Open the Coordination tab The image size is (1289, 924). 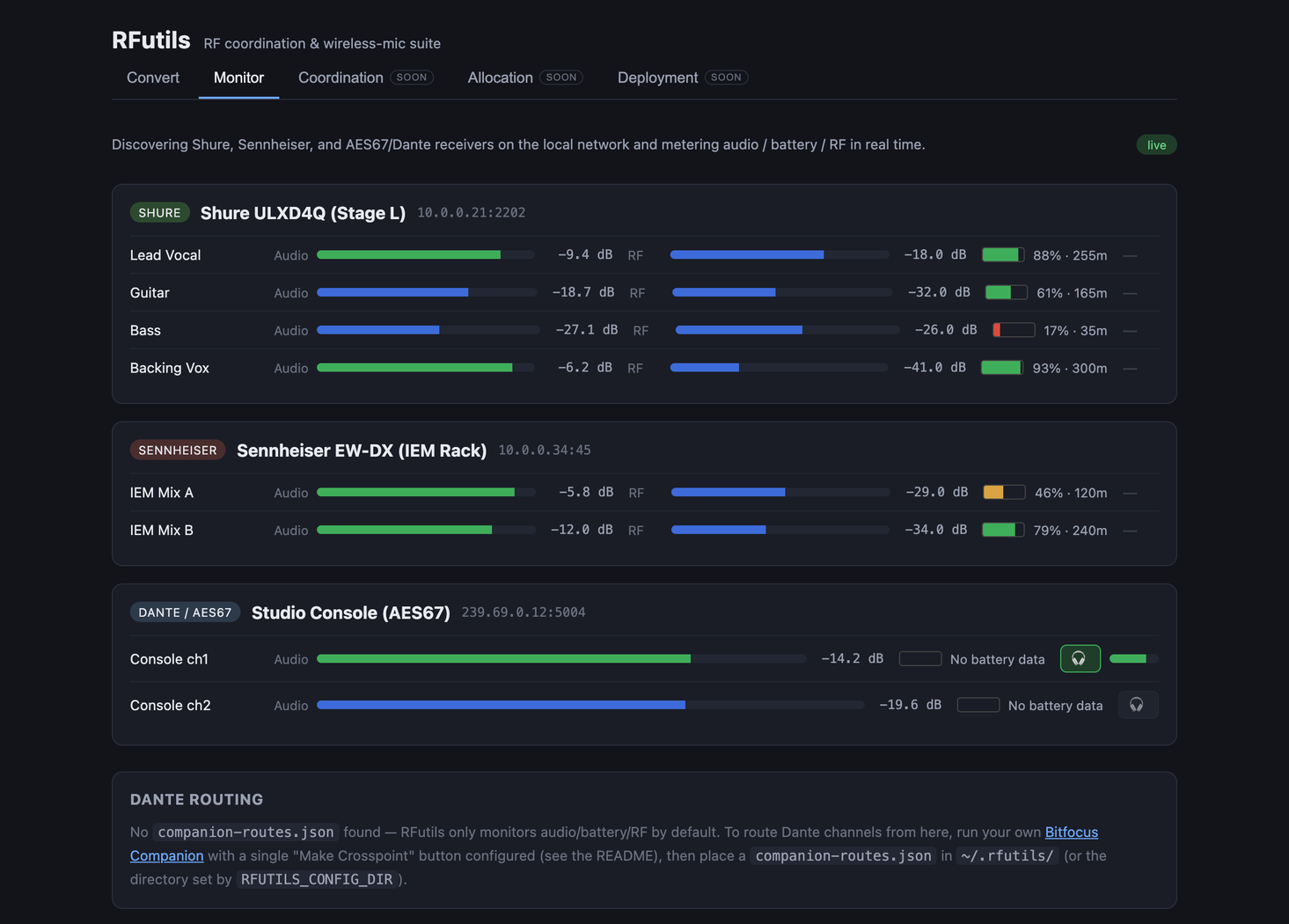coord(365,77)
